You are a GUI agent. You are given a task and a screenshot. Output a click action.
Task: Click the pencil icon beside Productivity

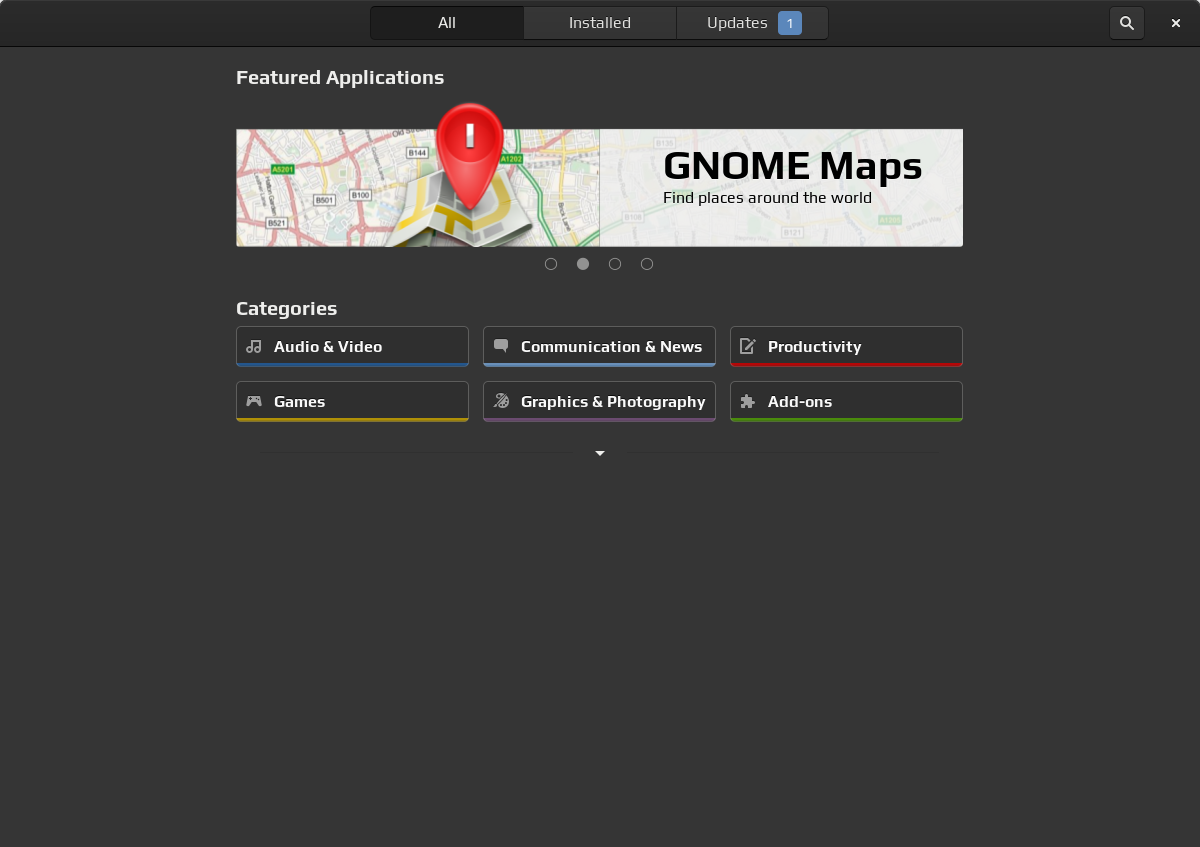747,346
